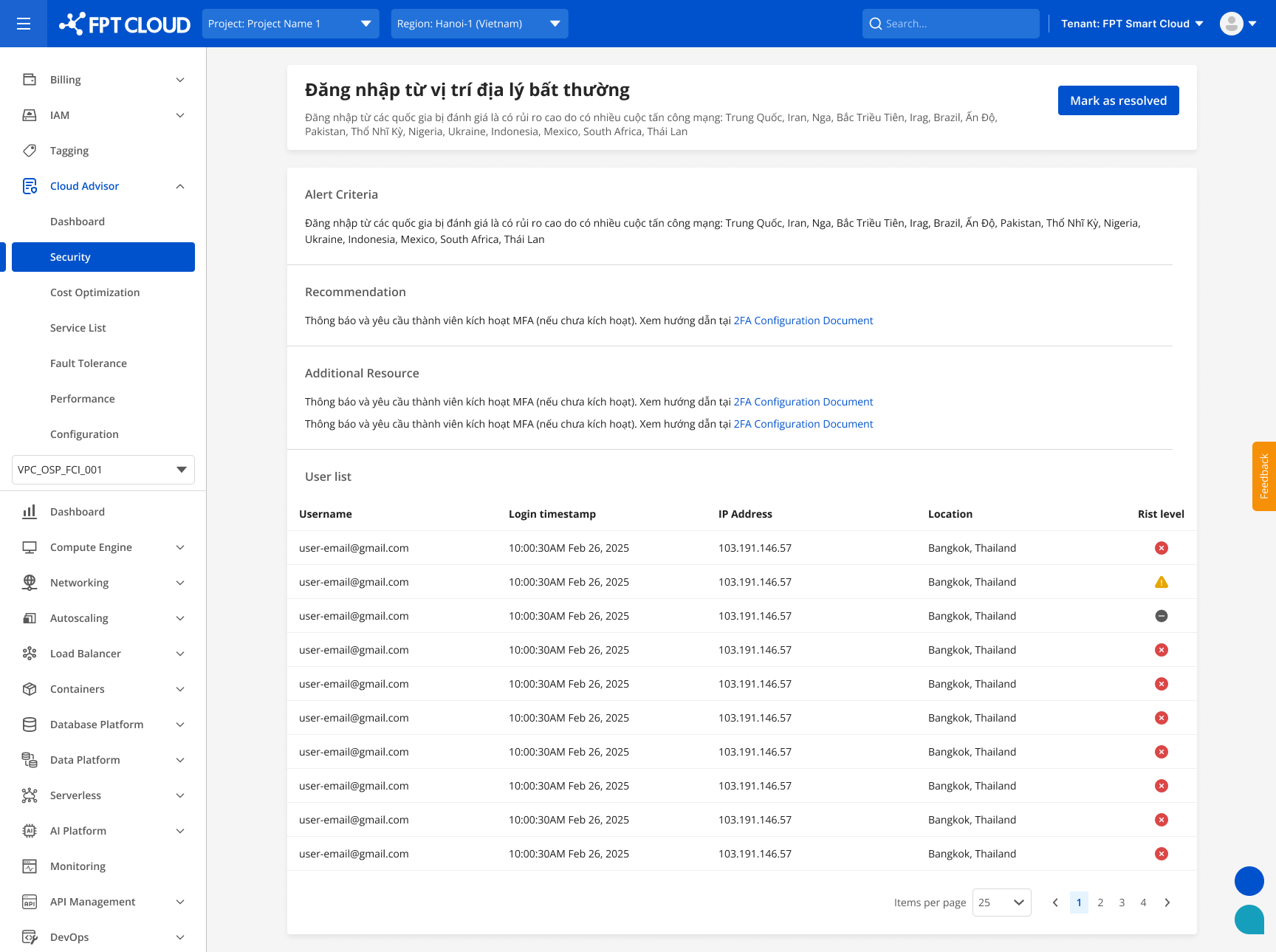Click the Tagging tag icon
The height and width of the screenshot is (952, 1276).
[30, 151]
